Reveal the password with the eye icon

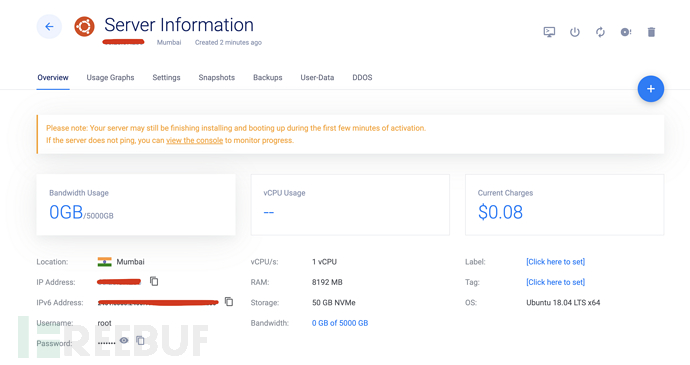(x=124, y=340)
